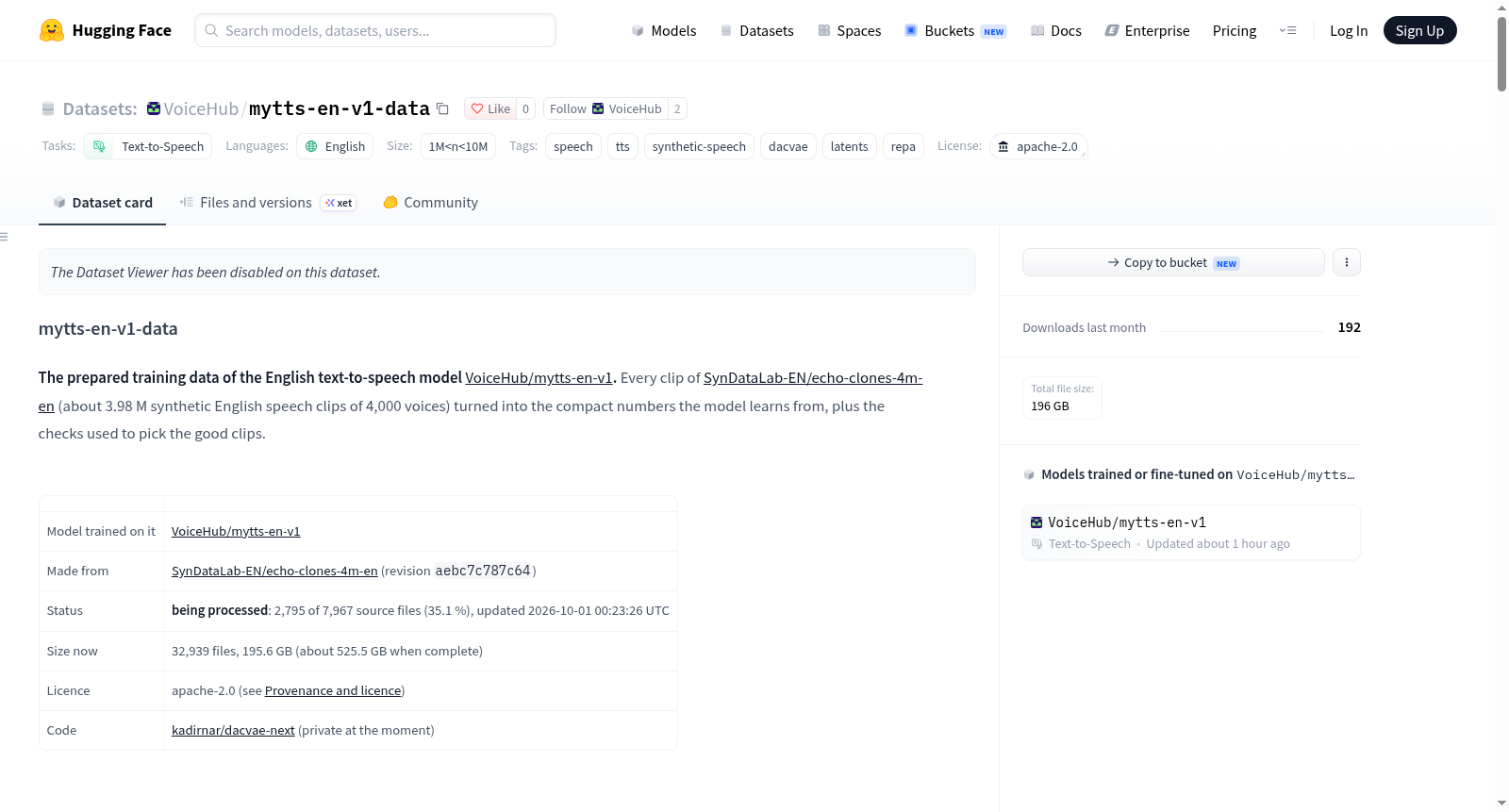Copy dataset name with the copy icon
Image resolution: width=1509 pixels, height=812 pixels.
point(442,108)
